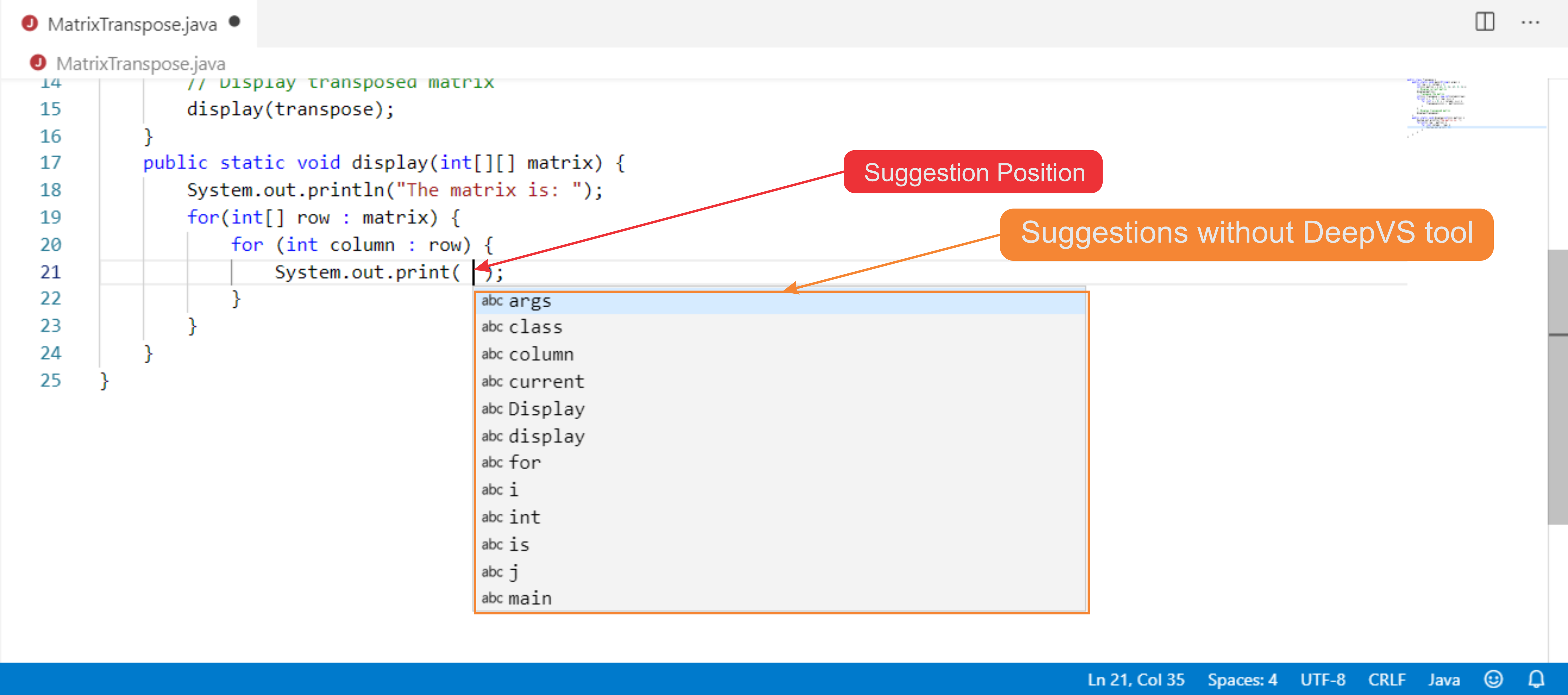The image size is (1568, 695).
Task: Click Ln 21, Col 35 in status bar
Action: (1136, 679)
